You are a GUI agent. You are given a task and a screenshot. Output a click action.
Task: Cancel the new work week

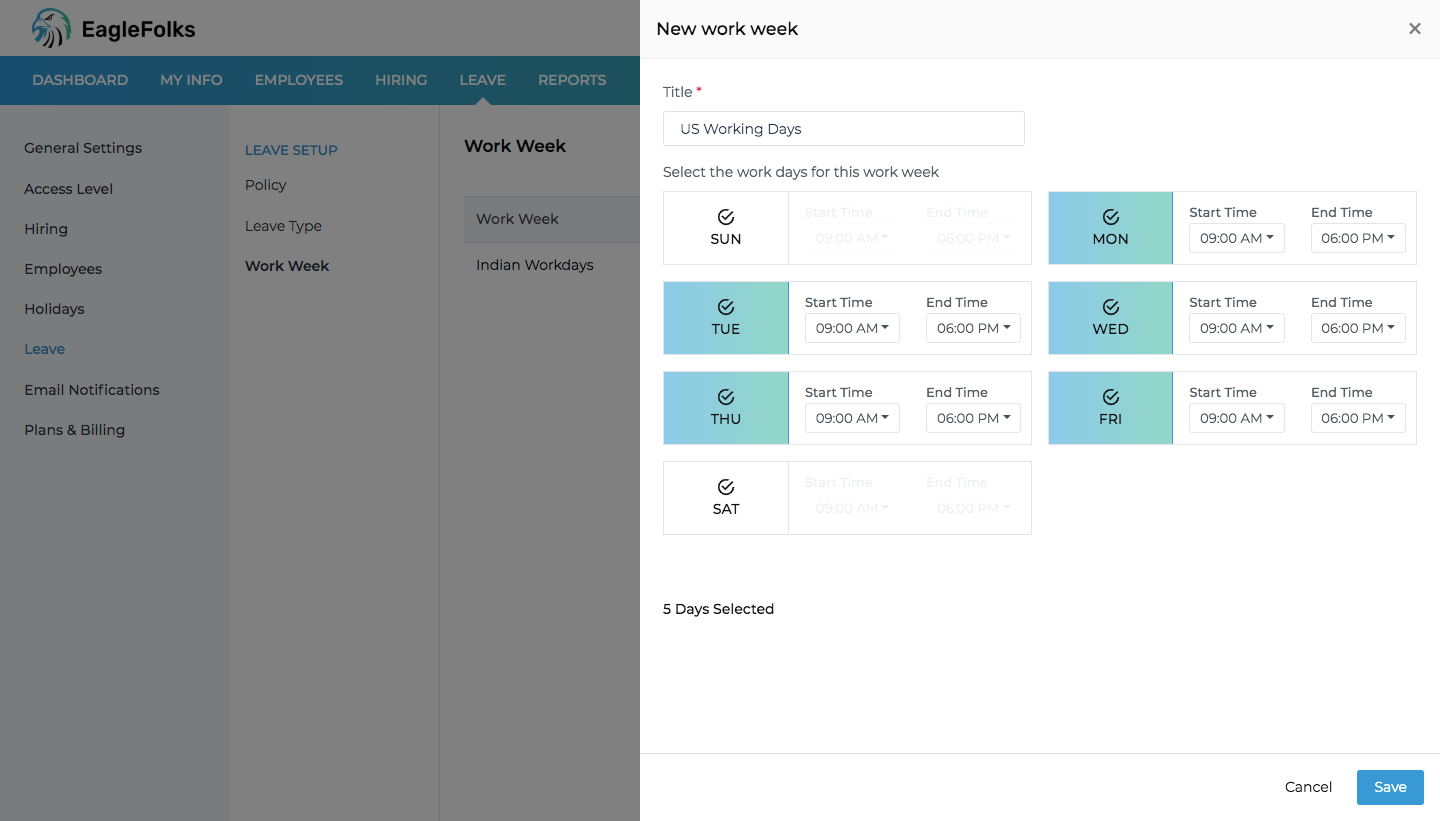pyautogui.click(x=1308, y=787)
